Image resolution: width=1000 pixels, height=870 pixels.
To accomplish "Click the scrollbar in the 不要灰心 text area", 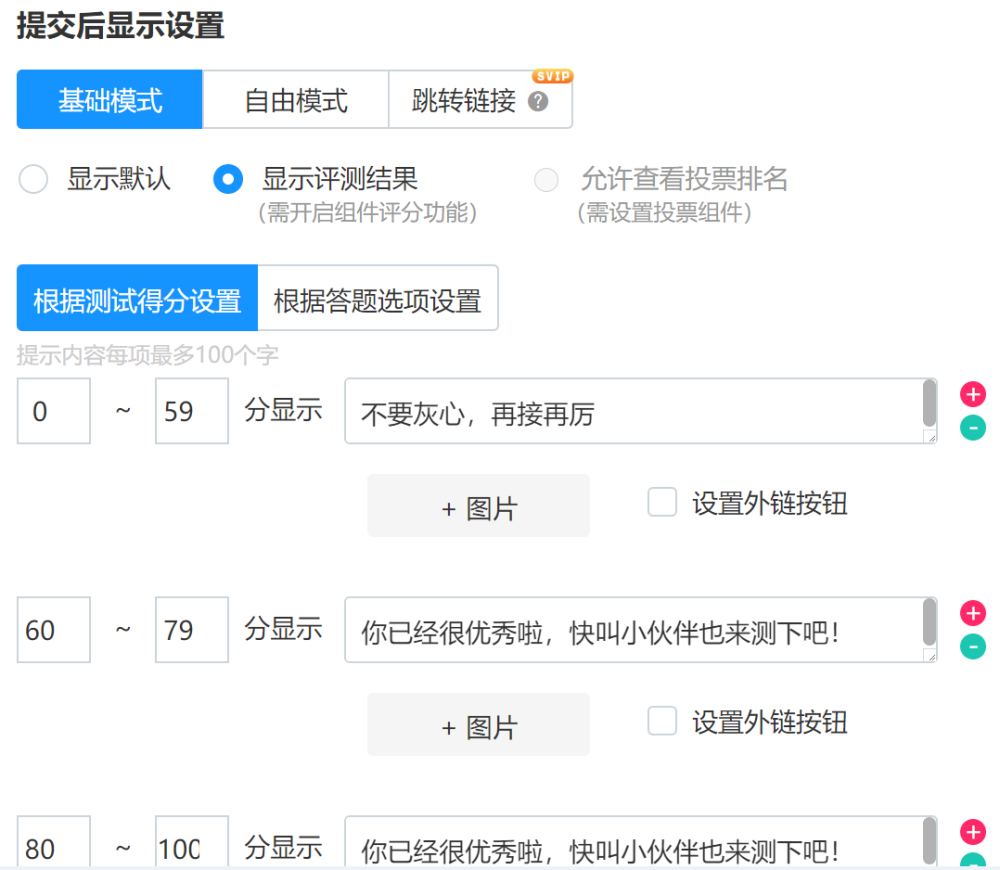I will pos(930,403).
